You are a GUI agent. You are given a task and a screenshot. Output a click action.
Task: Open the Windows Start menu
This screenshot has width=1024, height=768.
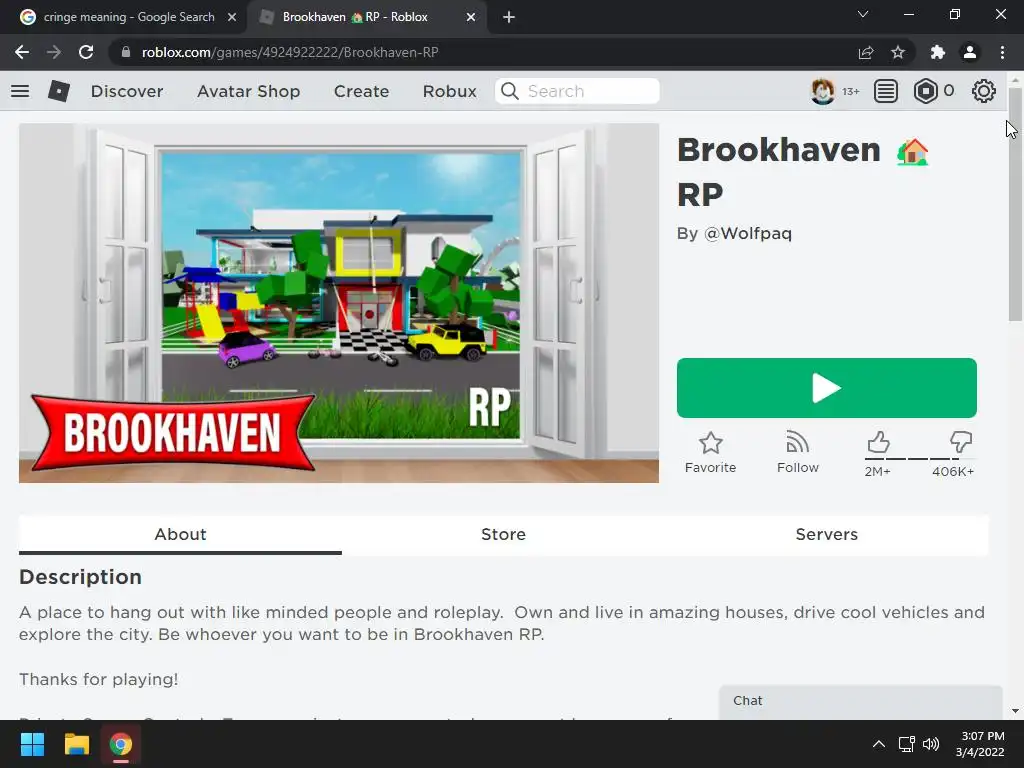[x=32, y=744]
